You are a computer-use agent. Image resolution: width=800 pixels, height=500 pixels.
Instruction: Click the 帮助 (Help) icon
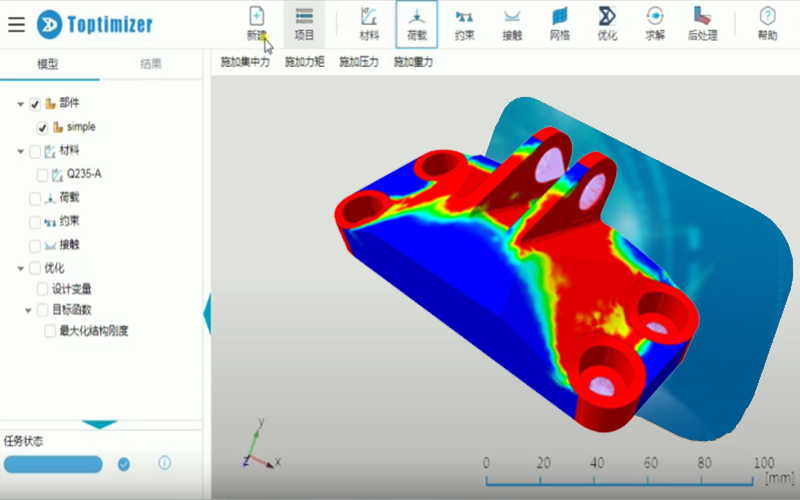click(767, 23)
